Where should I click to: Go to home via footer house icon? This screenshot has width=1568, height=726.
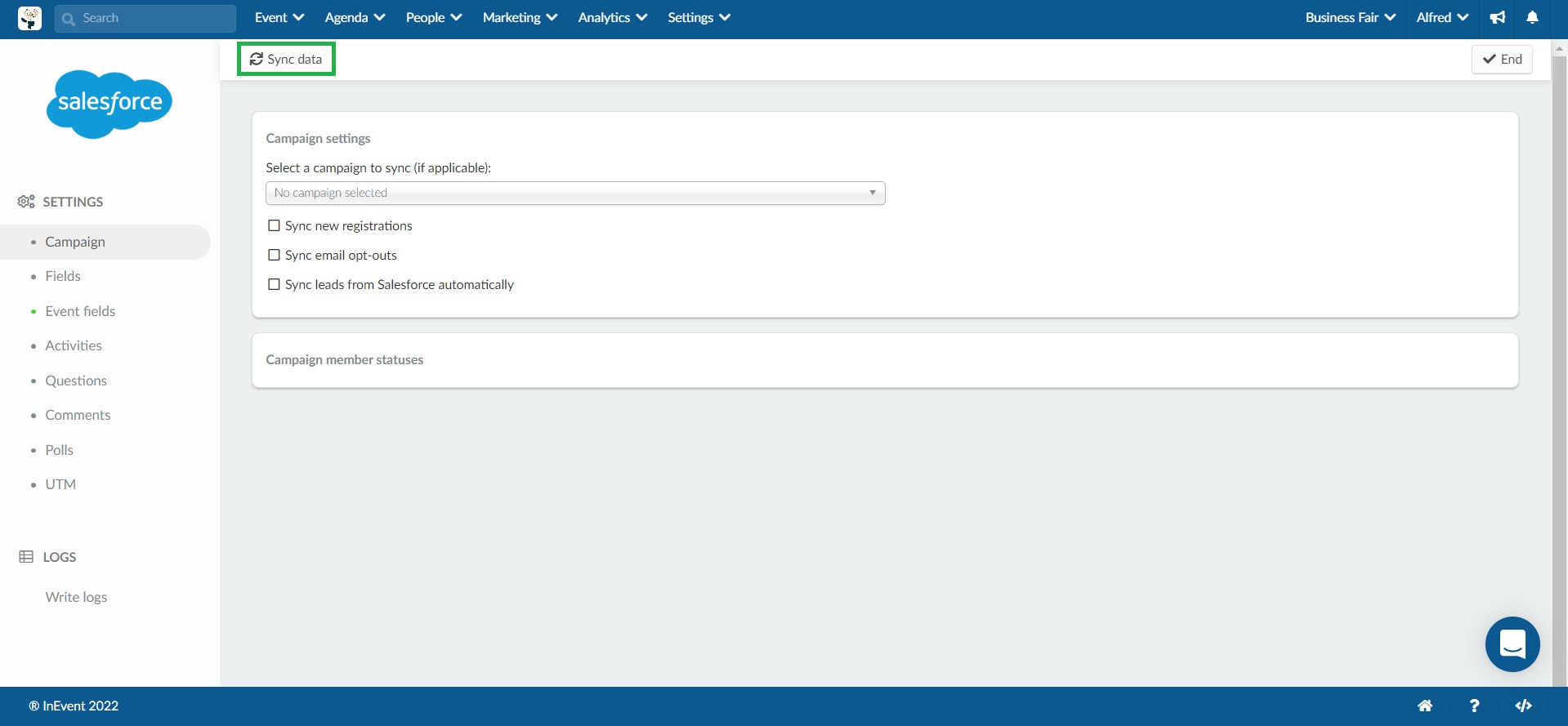click(x=1425, y=706)
